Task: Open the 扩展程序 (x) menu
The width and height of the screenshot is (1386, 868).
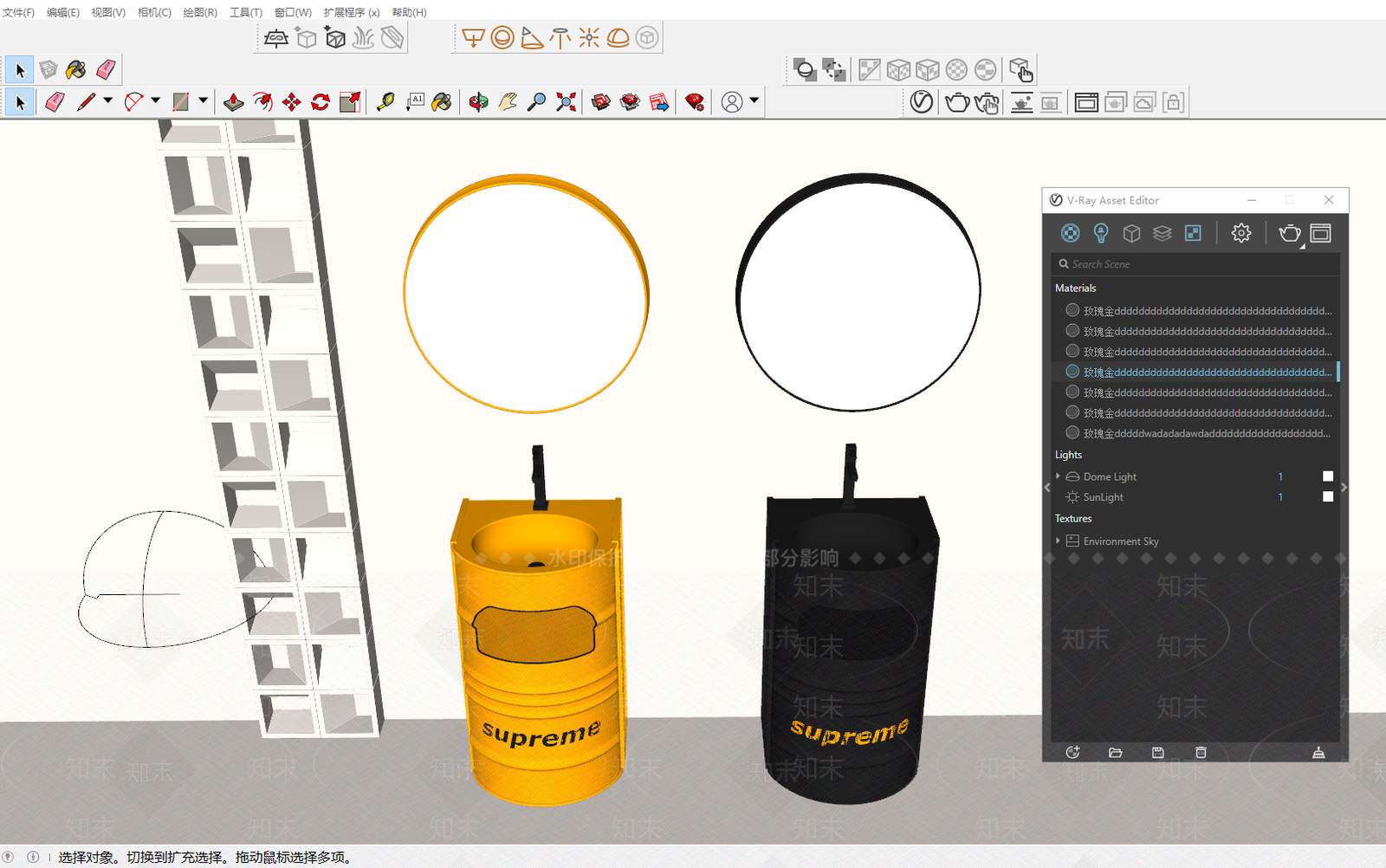Action: [352, 12]
